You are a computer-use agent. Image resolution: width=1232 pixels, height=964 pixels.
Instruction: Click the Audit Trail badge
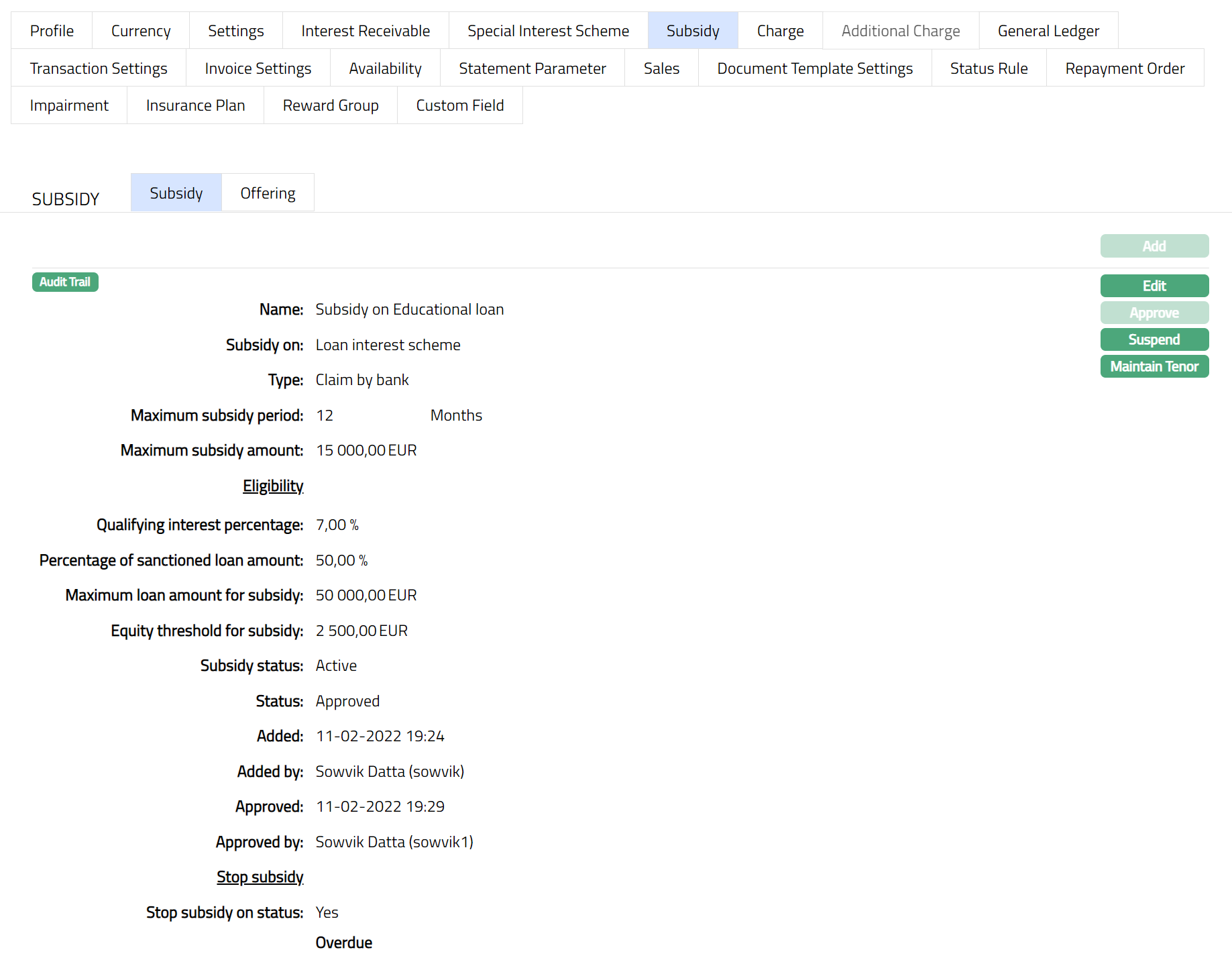point(65,282)
